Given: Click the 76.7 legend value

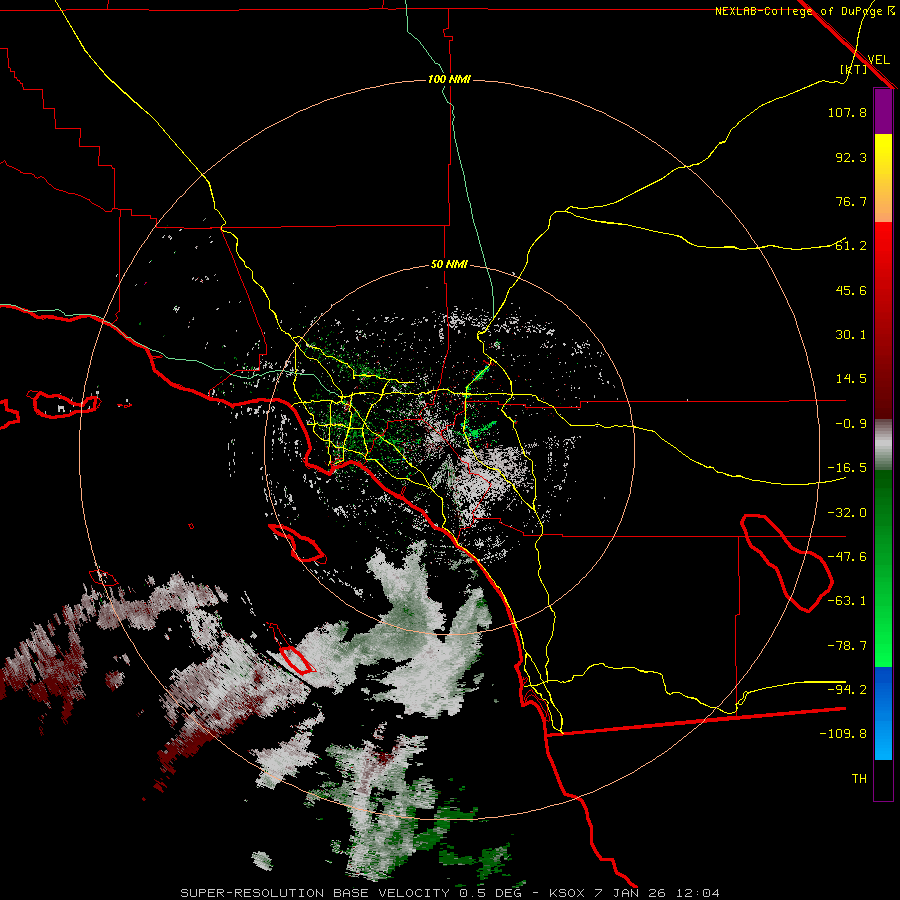Looking at the screenshot, I should pyautogui.click(x=851, y=201).
